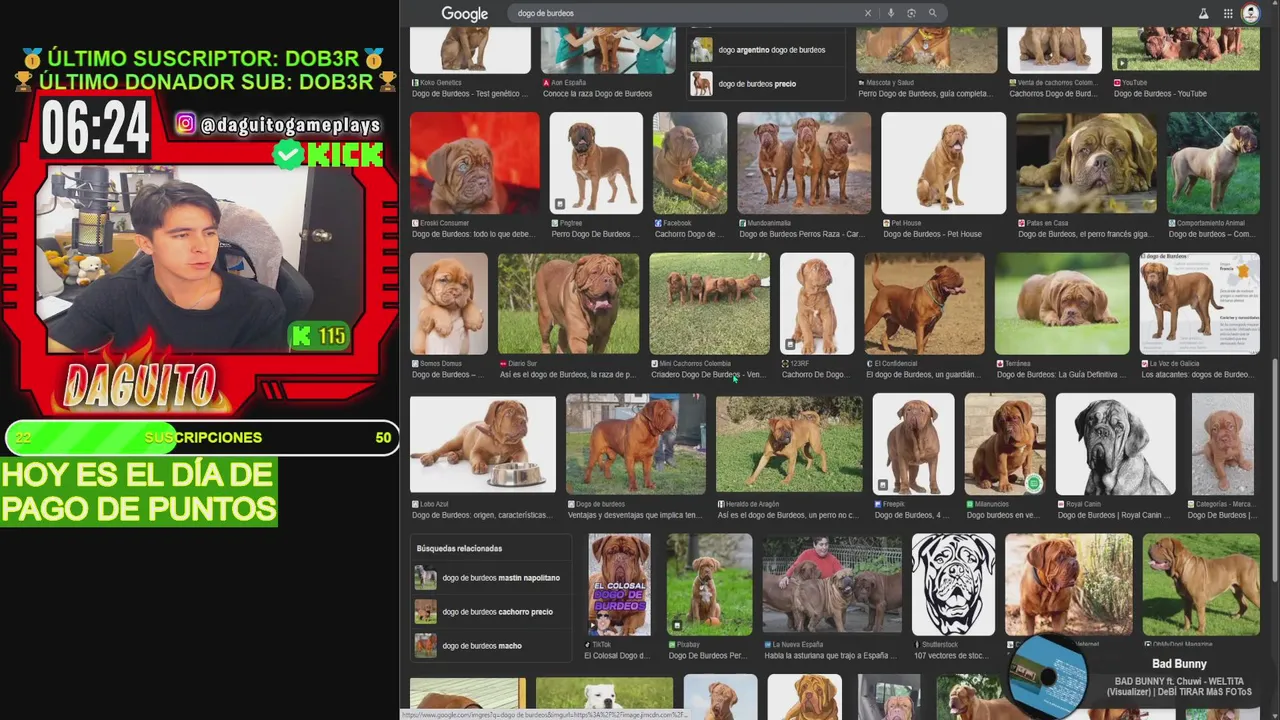Image resolution: width=1280 pixels, height=720 pixels.
Task: Open the Freepik standing dog image
Action: [913, 444]
